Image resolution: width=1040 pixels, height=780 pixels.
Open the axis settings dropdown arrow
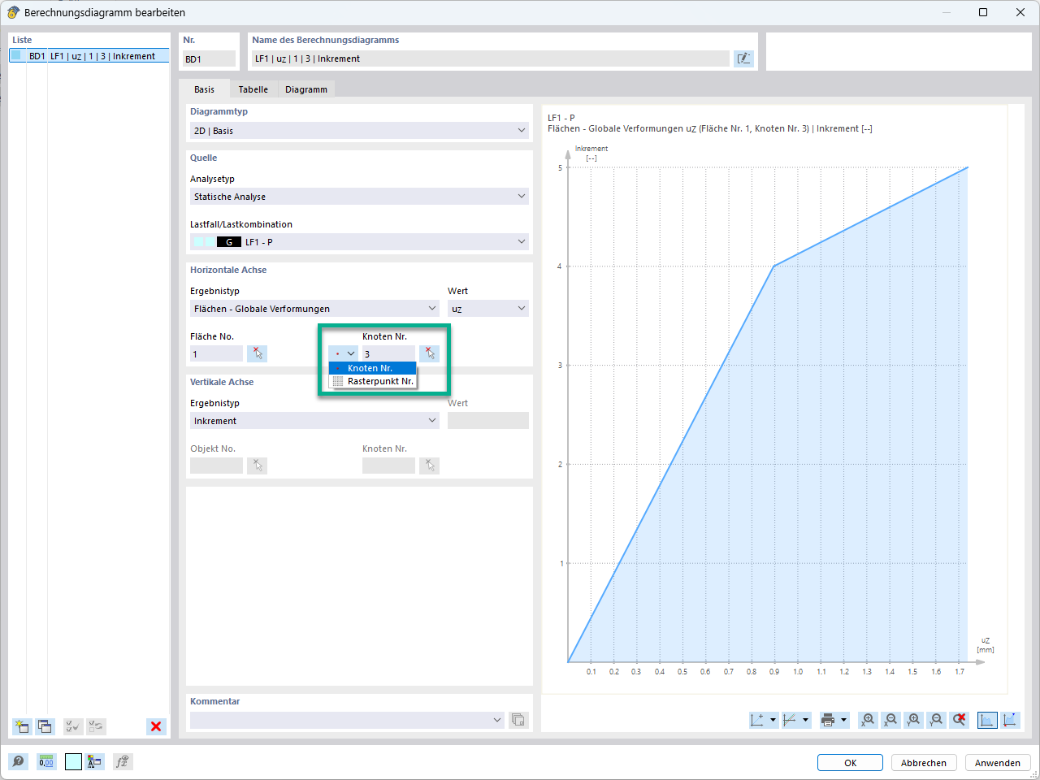[773, 720]
